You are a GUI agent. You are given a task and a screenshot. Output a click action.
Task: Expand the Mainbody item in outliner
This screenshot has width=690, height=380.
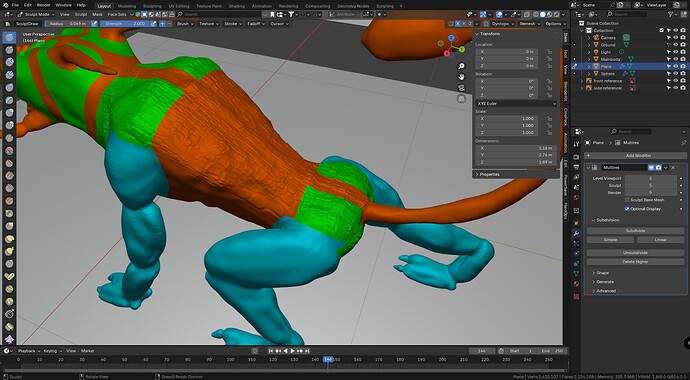pyautogui.click(x=589, y=59)
